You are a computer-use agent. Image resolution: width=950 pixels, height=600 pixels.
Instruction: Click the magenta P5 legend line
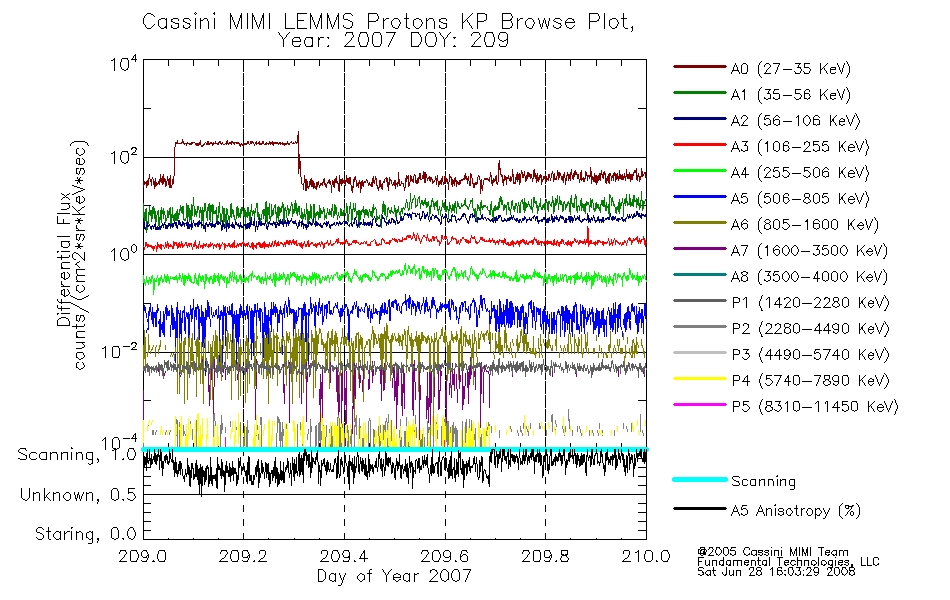[x=700, y=404]
